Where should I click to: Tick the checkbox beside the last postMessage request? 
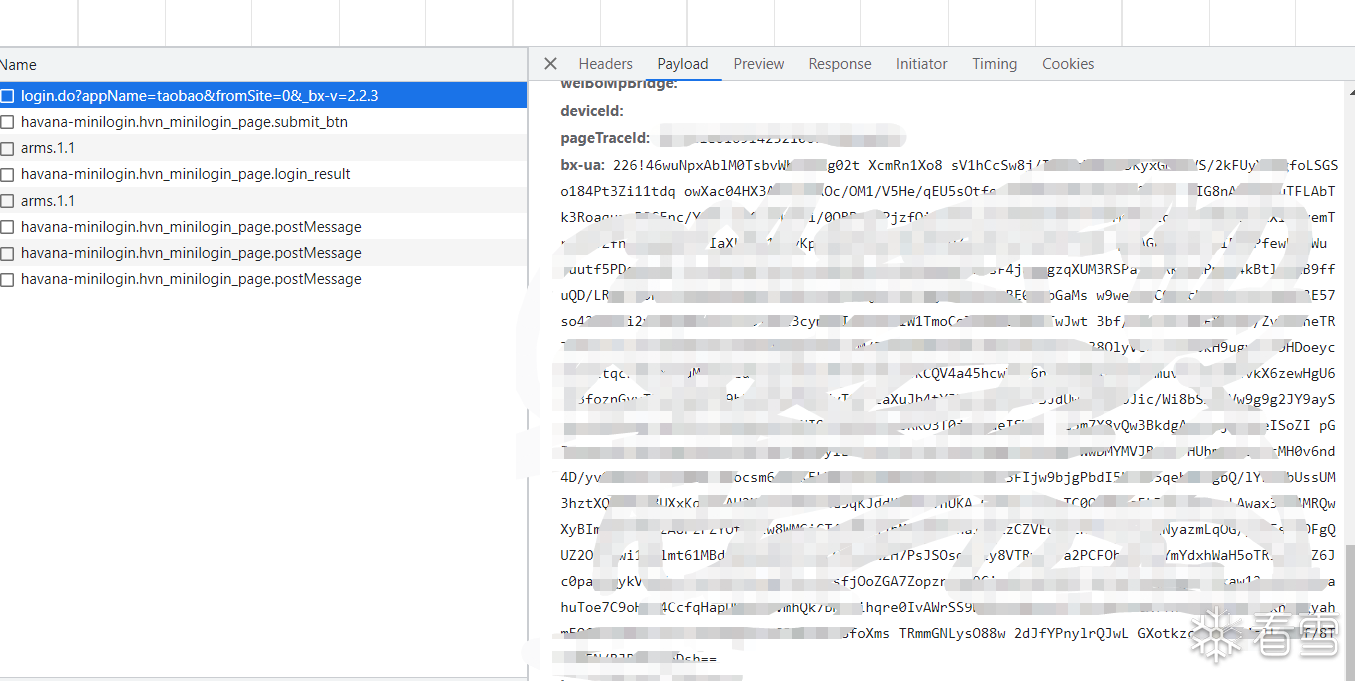point(7,279)
